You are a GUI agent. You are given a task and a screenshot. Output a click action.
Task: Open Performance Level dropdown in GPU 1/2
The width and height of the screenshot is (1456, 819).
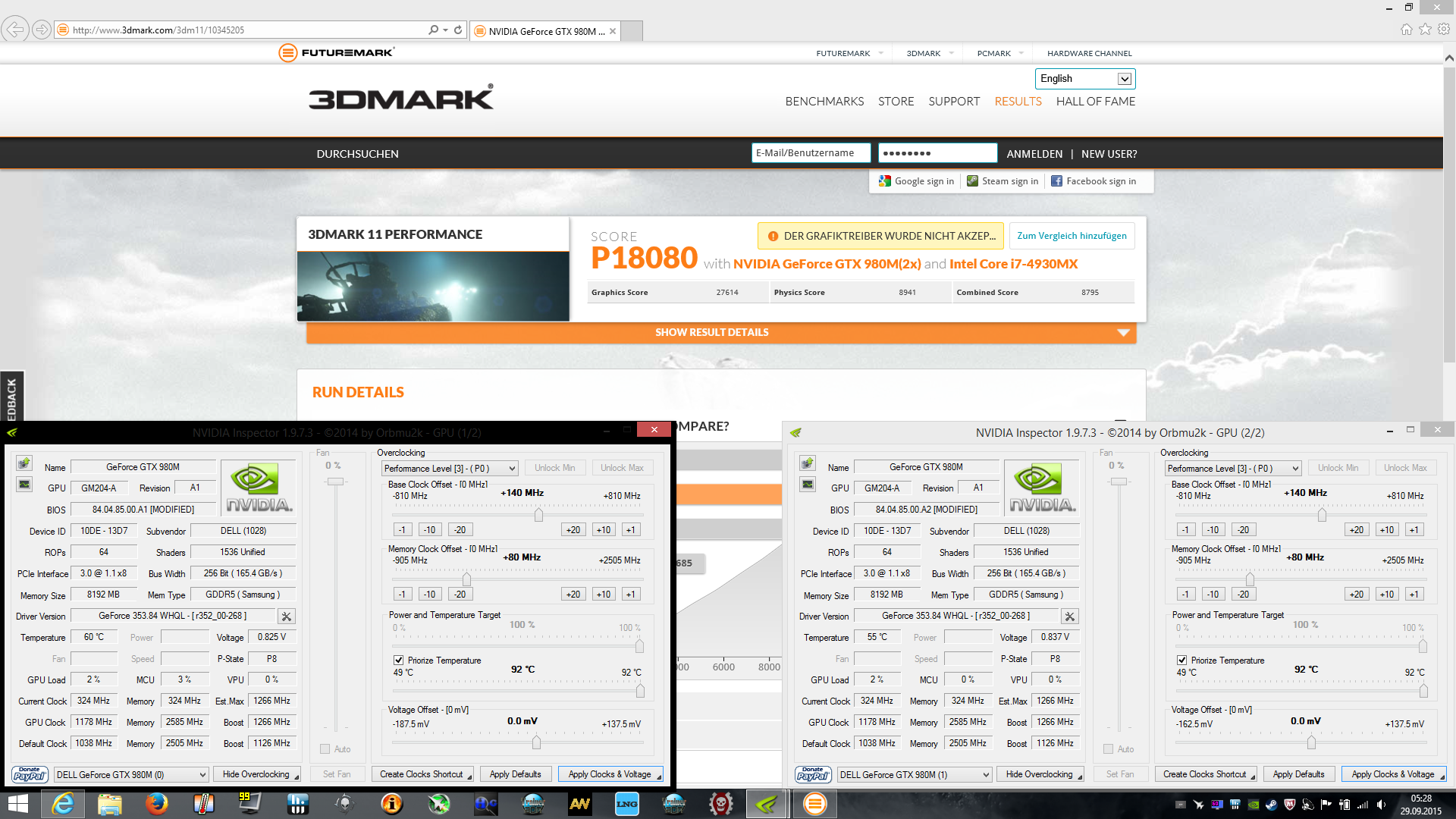coord(450,469)
